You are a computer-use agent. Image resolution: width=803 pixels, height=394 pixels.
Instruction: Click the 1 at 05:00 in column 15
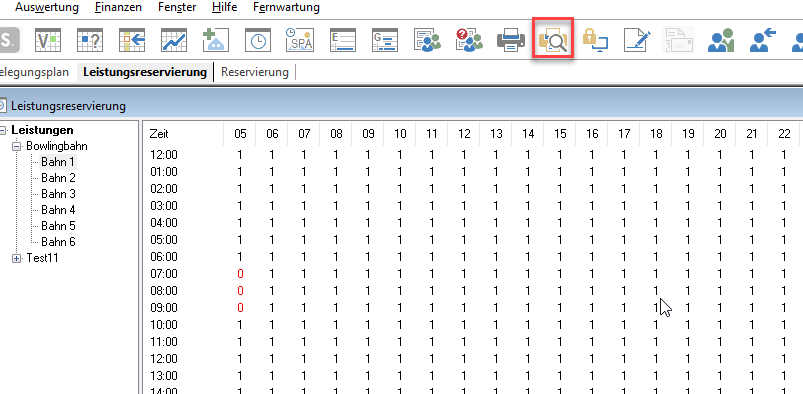click(x=560, y=240)
